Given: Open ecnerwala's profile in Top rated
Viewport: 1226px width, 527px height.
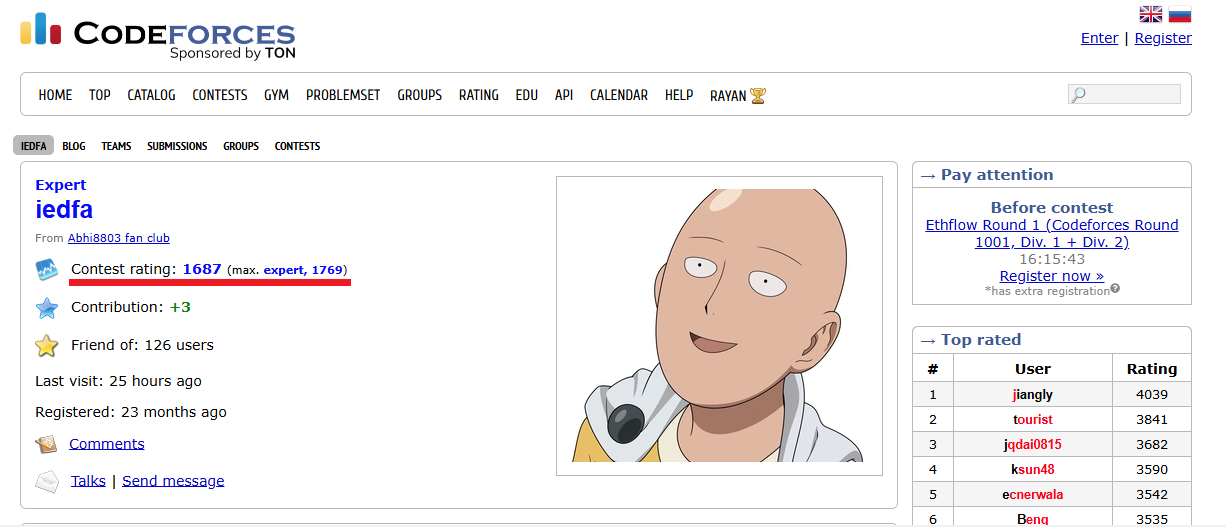Looking at the screenshot, I should pos(1033,495).
